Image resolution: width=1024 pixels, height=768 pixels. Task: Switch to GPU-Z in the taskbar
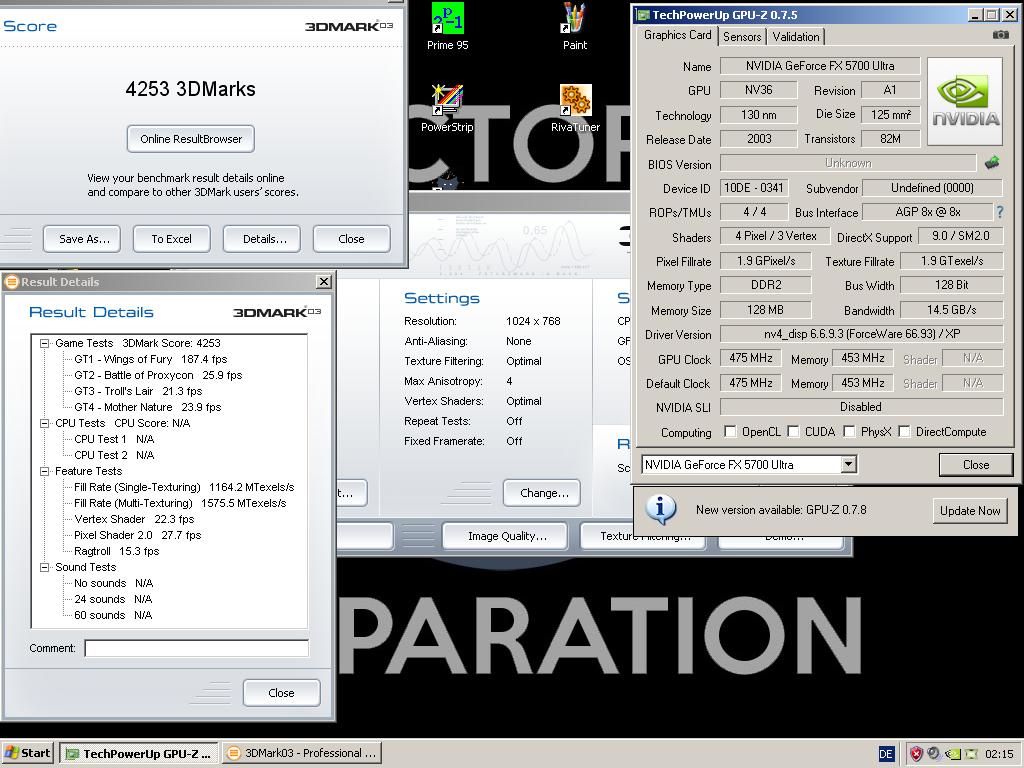pos(139,753)
